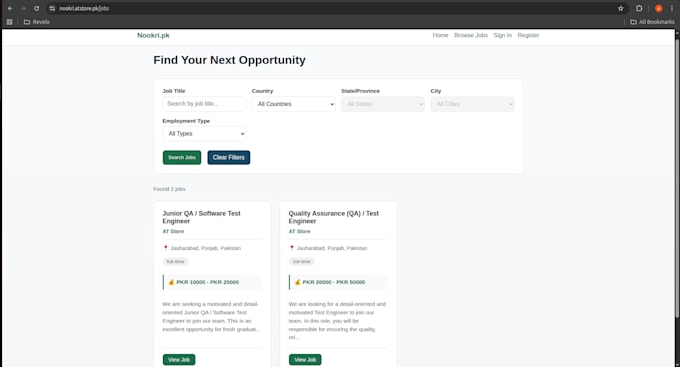This screenshot has height=367, width=680.
Task: Click 'Find Your Next Opportunity' heading
Action: (x=229, y=60)
